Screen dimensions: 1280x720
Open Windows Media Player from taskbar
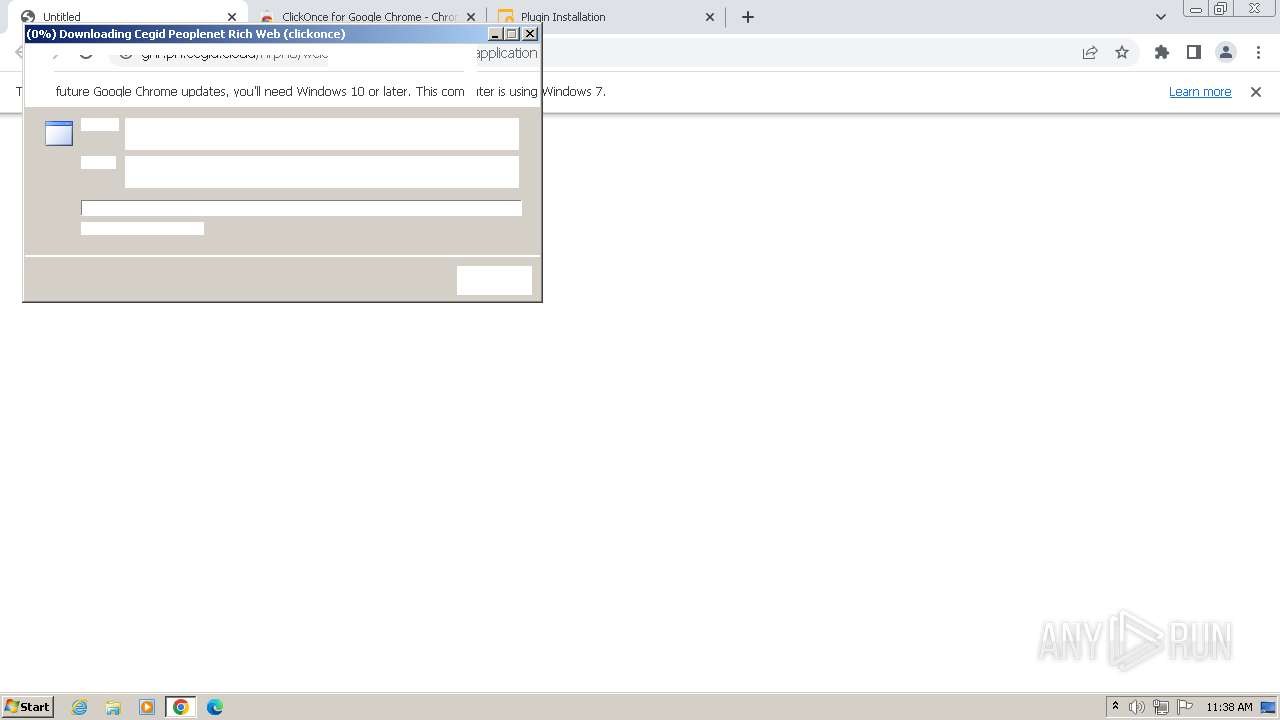point(147,707)
